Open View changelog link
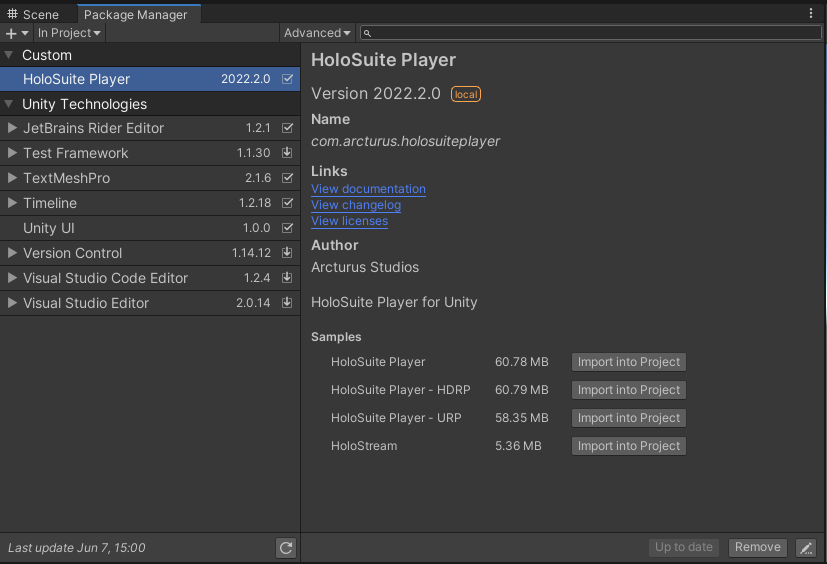This screenshot has width=827, height=564. click(x=356, y=205)
